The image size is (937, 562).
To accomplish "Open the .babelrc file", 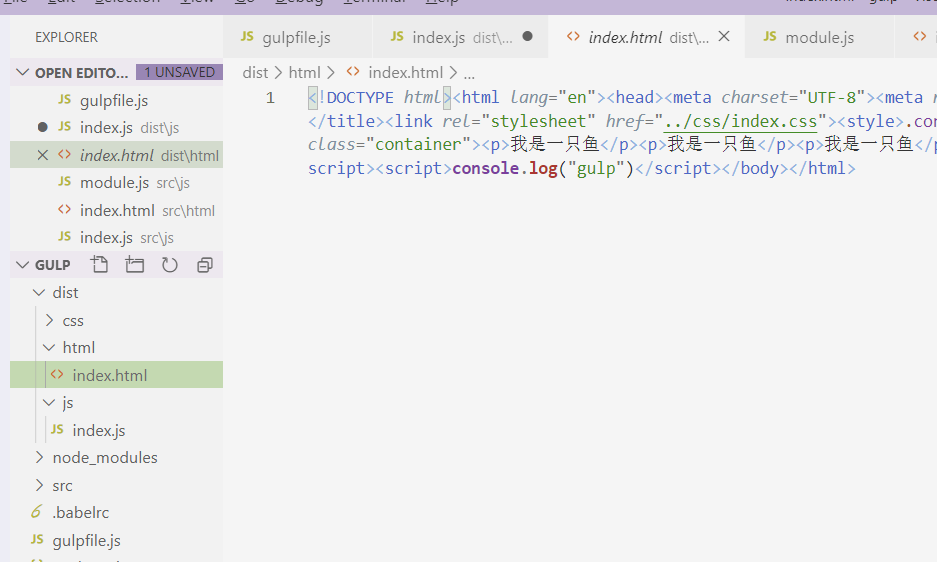I will [x=117, y=512].
